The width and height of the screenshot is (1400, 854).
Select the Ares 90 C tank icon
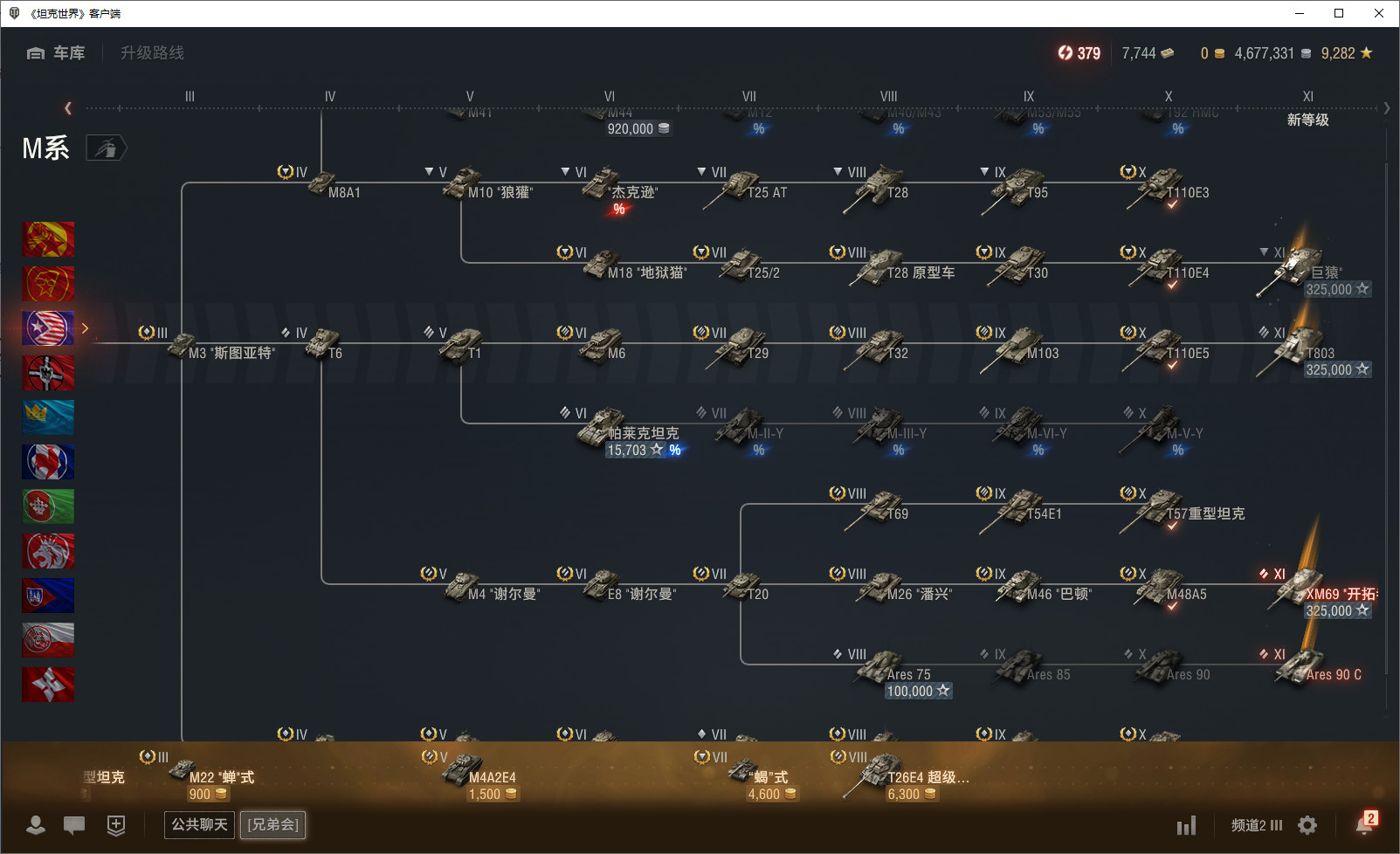(x=1300, y=667)
